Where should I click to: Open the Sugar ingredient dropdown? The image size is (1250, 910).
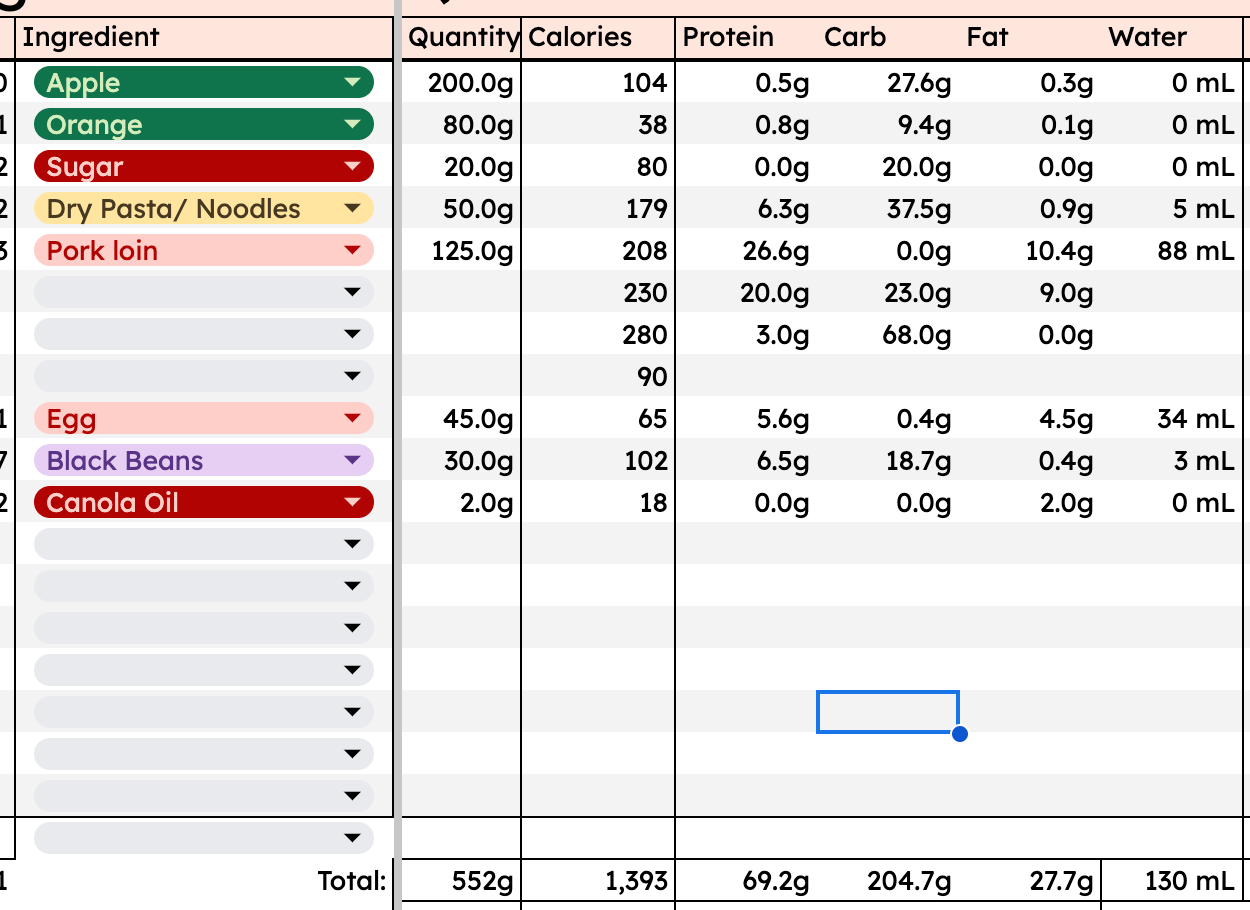click(204, 167)
